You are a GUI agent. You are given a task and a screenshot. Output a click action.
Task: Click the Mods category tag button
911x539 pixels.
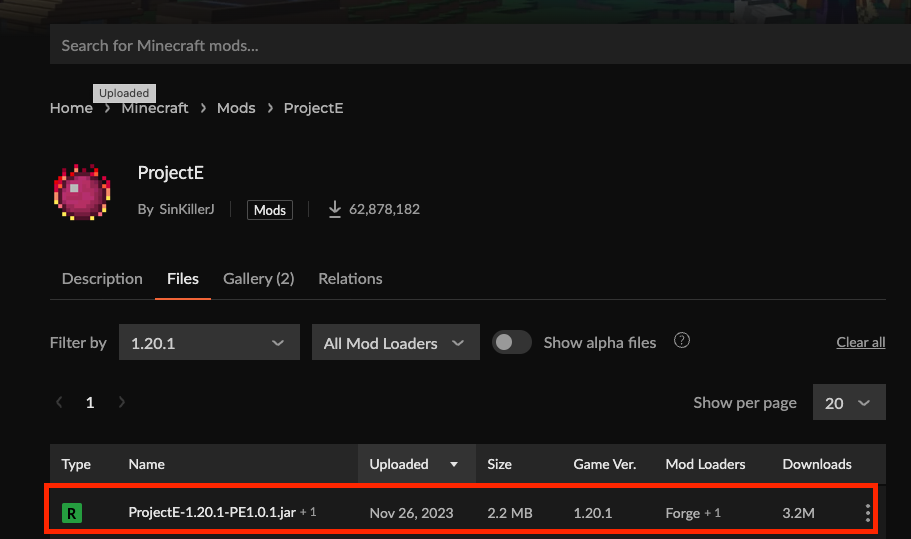tap(270, 210)
